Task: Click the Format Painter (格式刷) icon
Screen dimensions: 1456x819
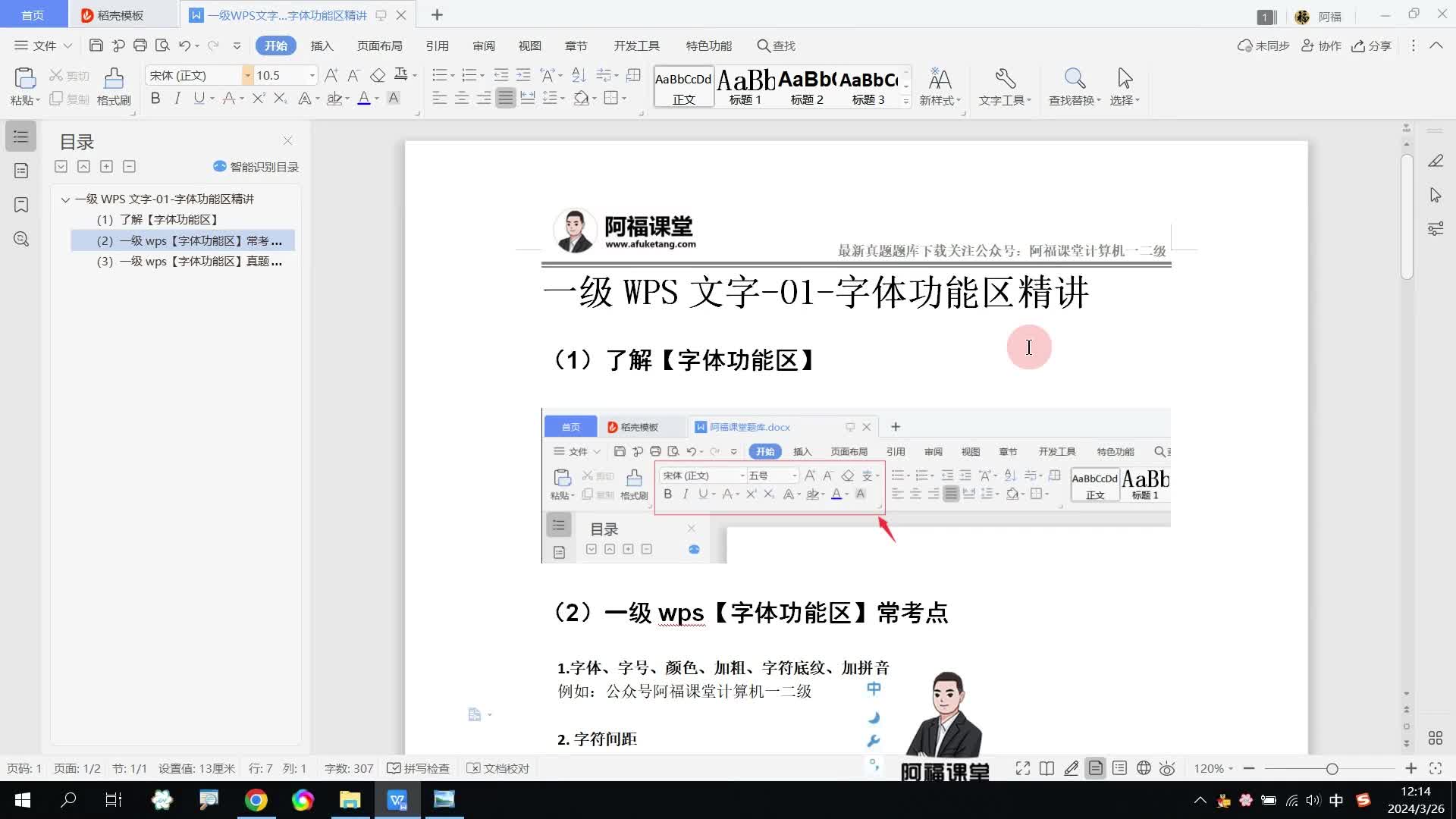Action: (114, 79)
